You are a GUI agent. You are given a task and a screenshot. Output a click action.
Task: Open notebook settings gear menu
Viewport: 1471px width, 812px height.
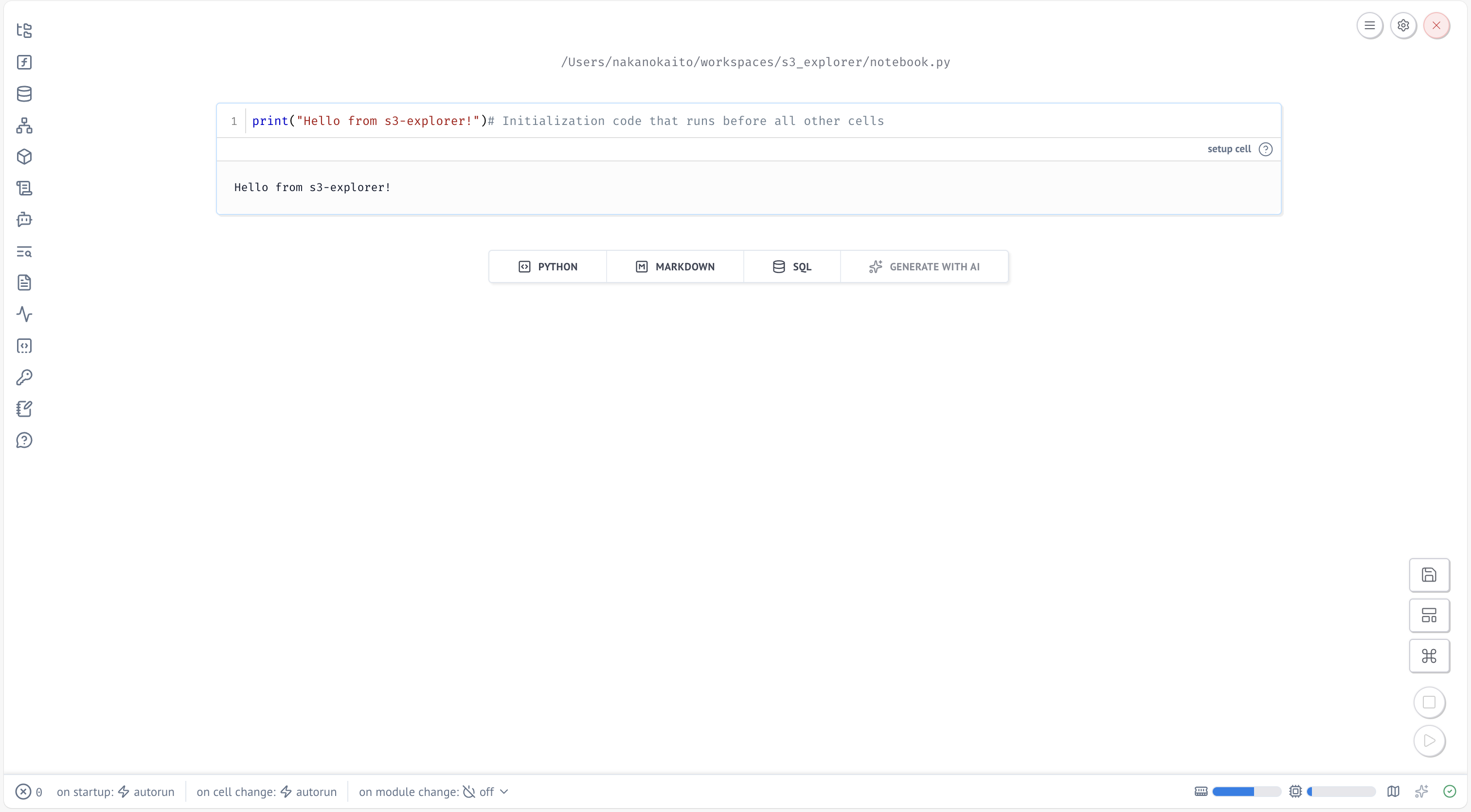pos(1402,25)
